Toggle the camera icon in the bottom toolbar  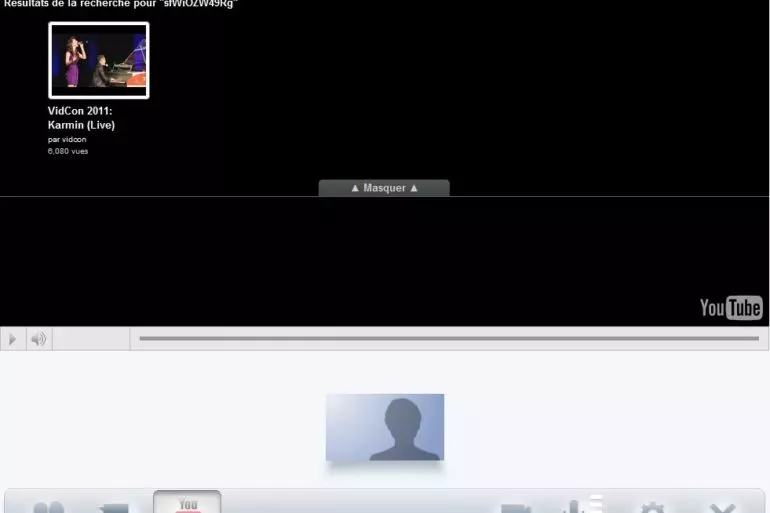point(516,508)
